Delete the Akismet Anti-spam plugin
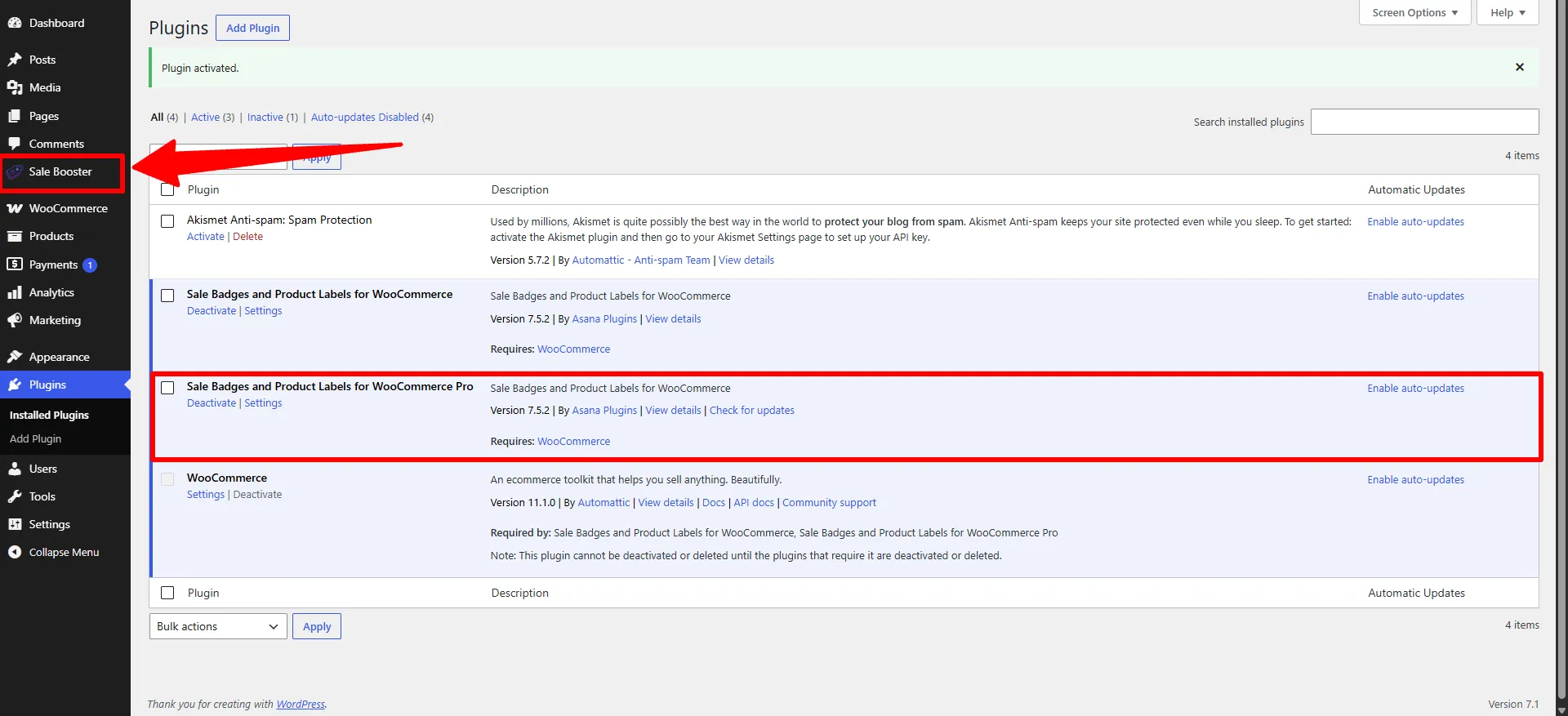 click(x=247, y=237)
